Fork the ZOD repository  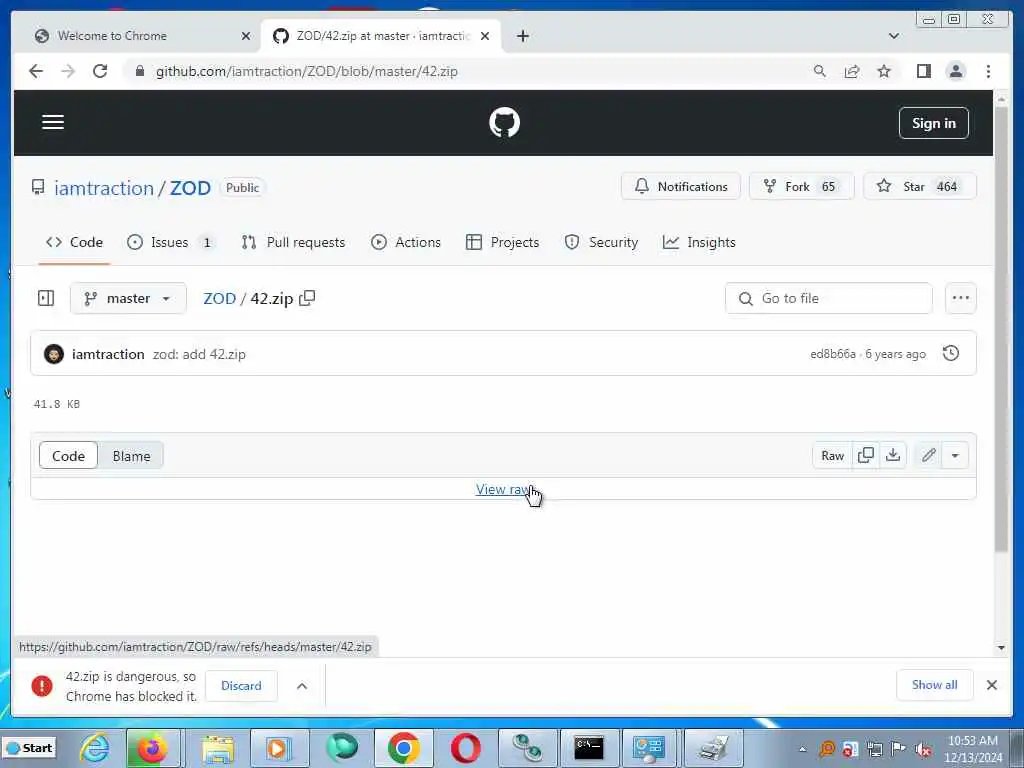click(x=801, y=186)
